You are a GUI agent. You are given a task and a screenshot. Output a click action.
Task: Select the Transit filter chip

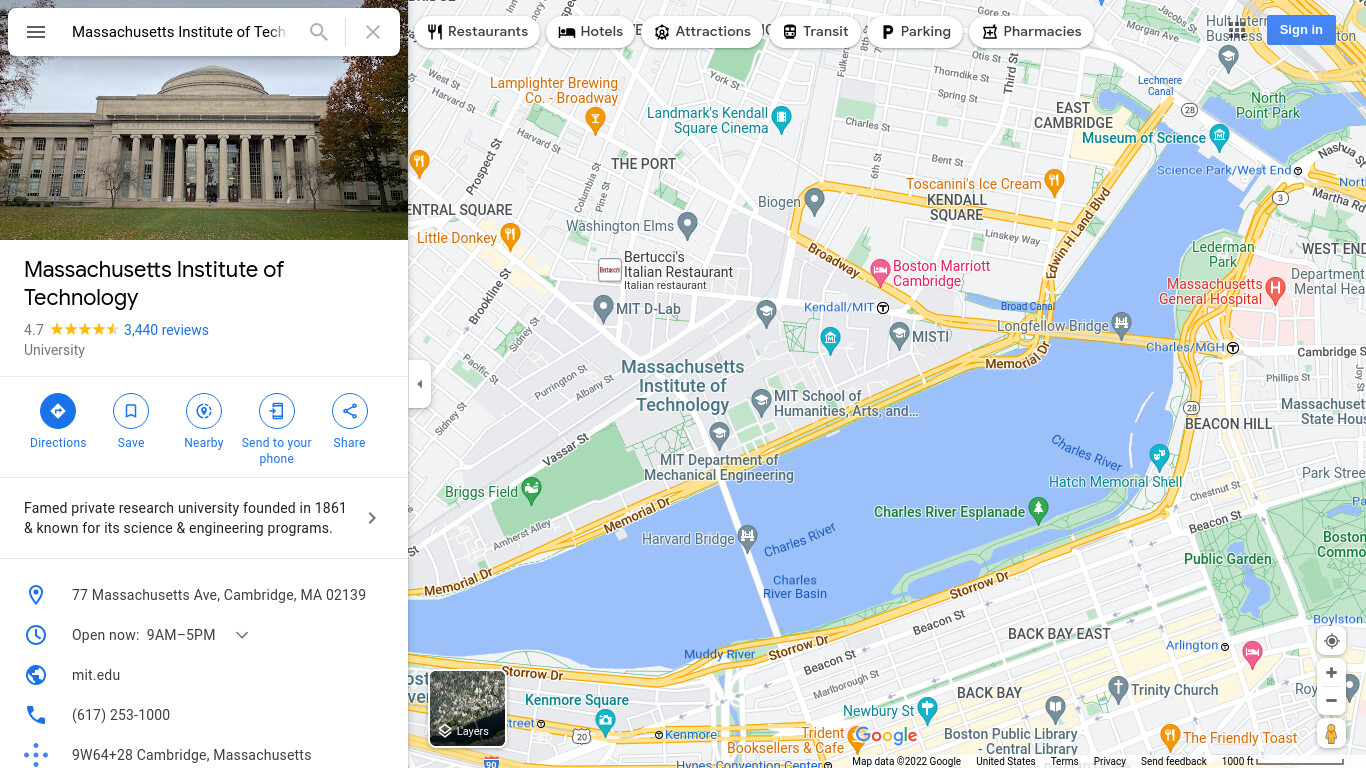[x=815, y=32]
